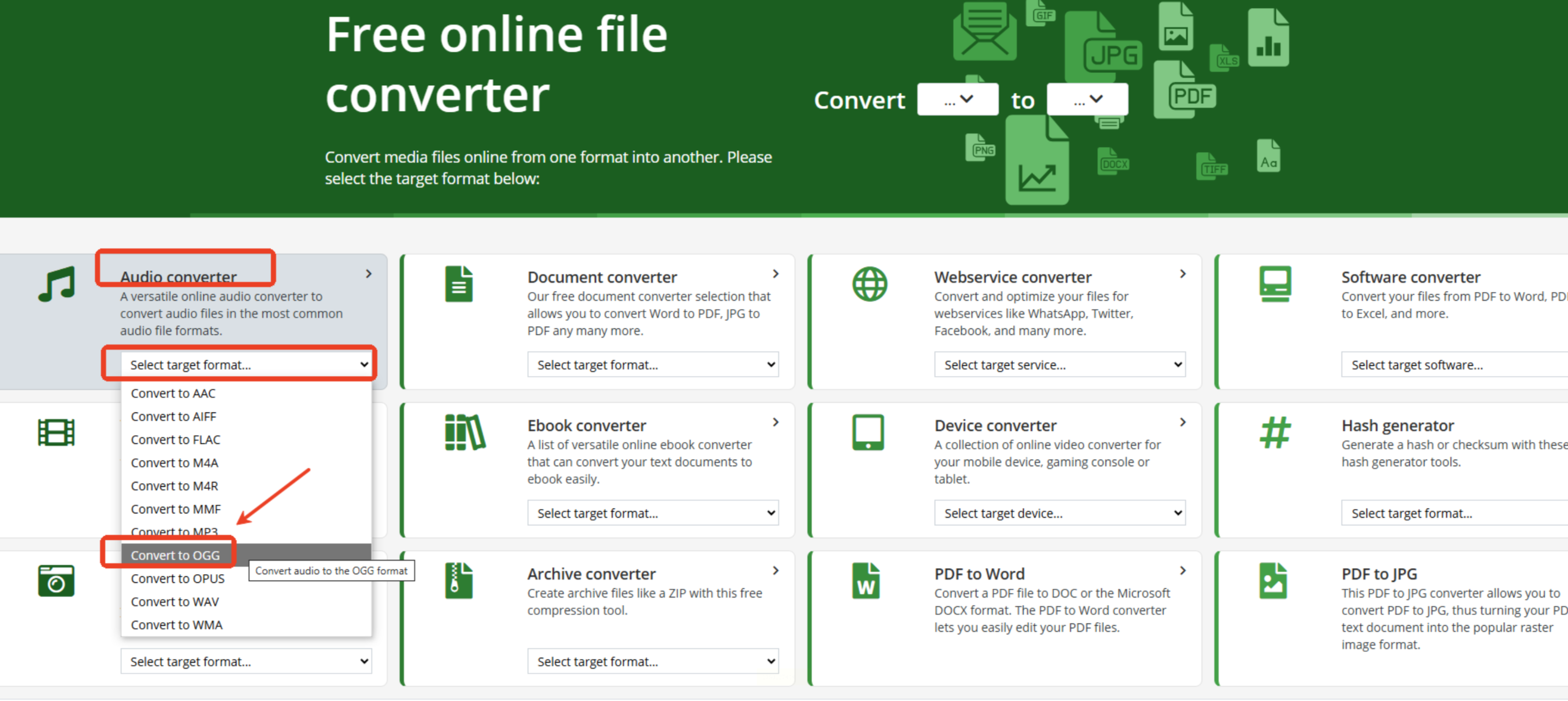Click the Ebook converter books icon
1568x701 pixels.
[x=465, y=432]
